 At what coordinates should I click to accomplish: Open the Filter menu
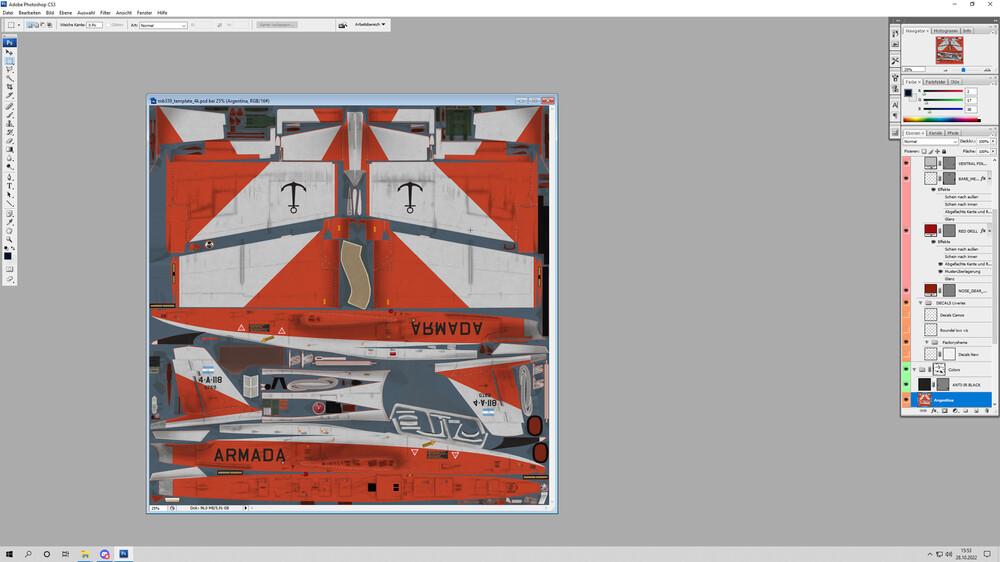[105, 13]
